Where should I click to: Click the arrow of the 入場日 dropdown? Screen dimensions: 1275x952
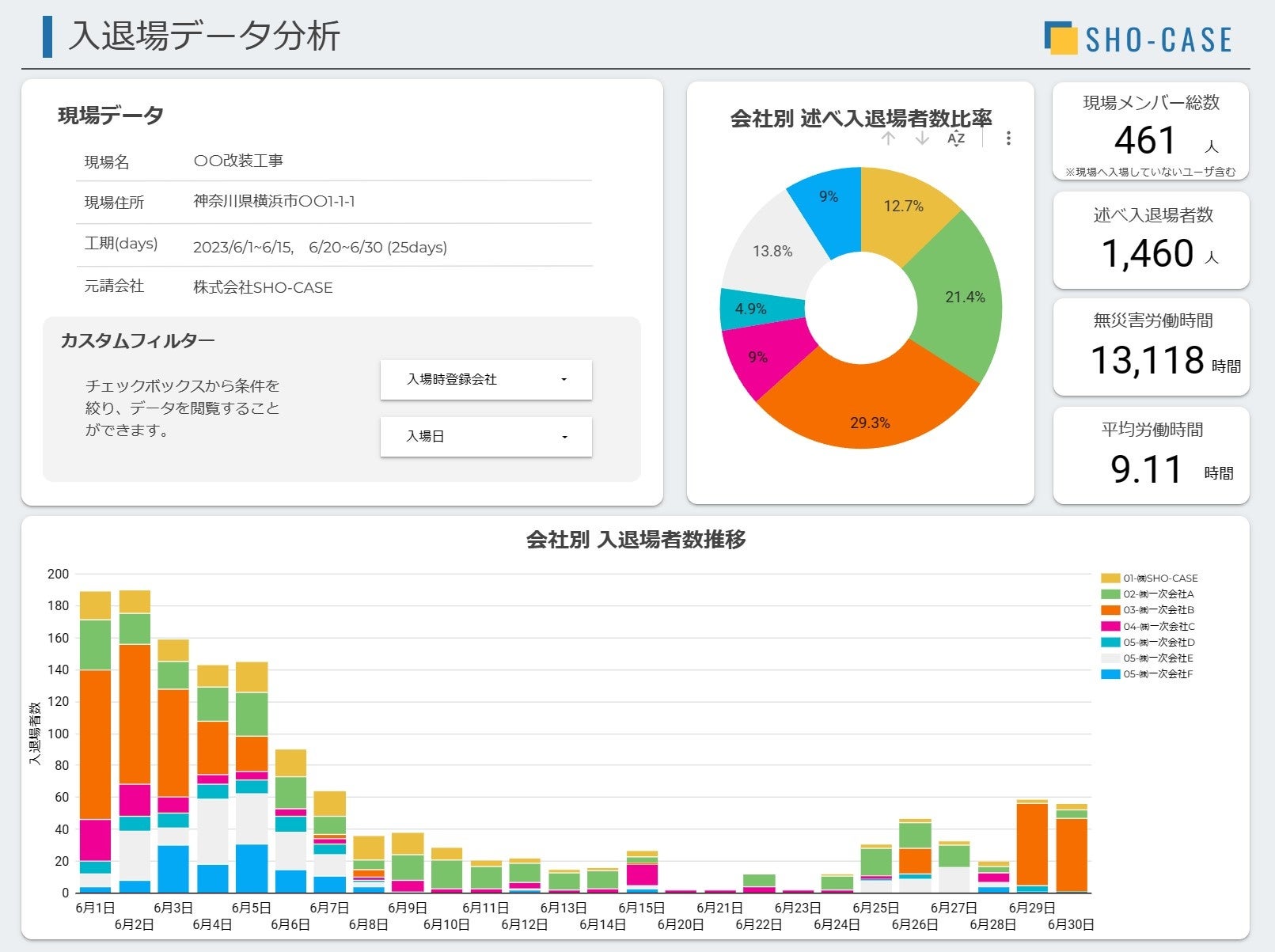pyautogui.click(x=564, y=437)
